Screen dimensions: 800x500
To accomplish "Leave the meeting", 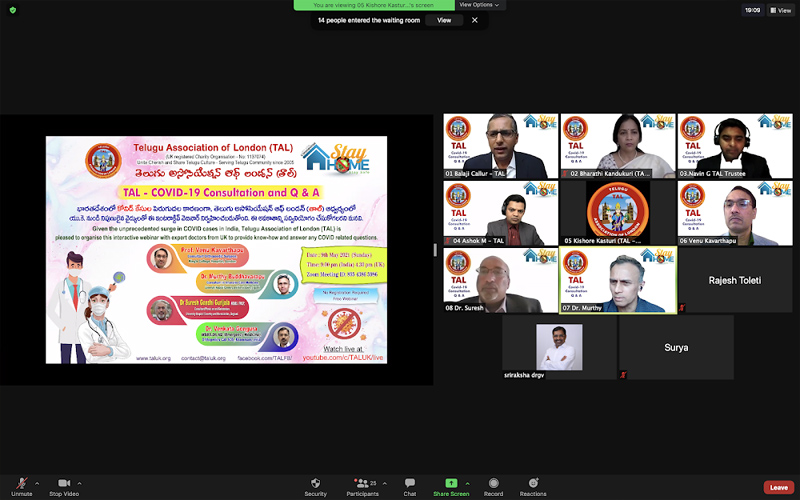I will (x=779, y=487).
